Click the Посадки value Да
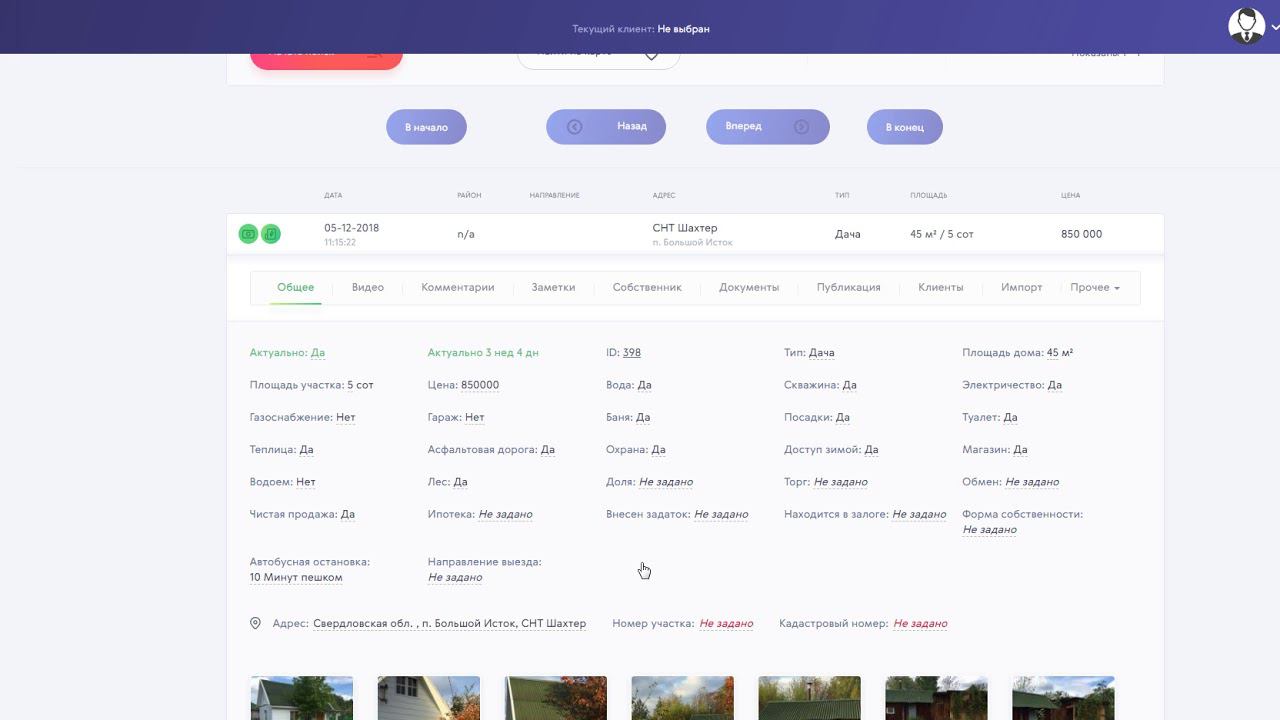The height and width of the screenshot is (720, 1280). 843,417
